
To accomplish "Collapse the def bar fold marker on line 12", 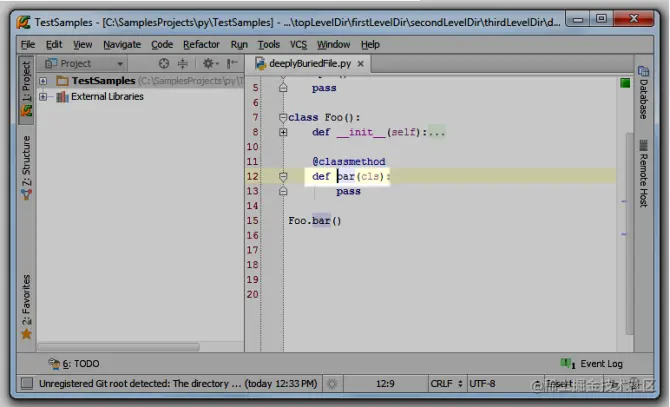I will 283,176.
